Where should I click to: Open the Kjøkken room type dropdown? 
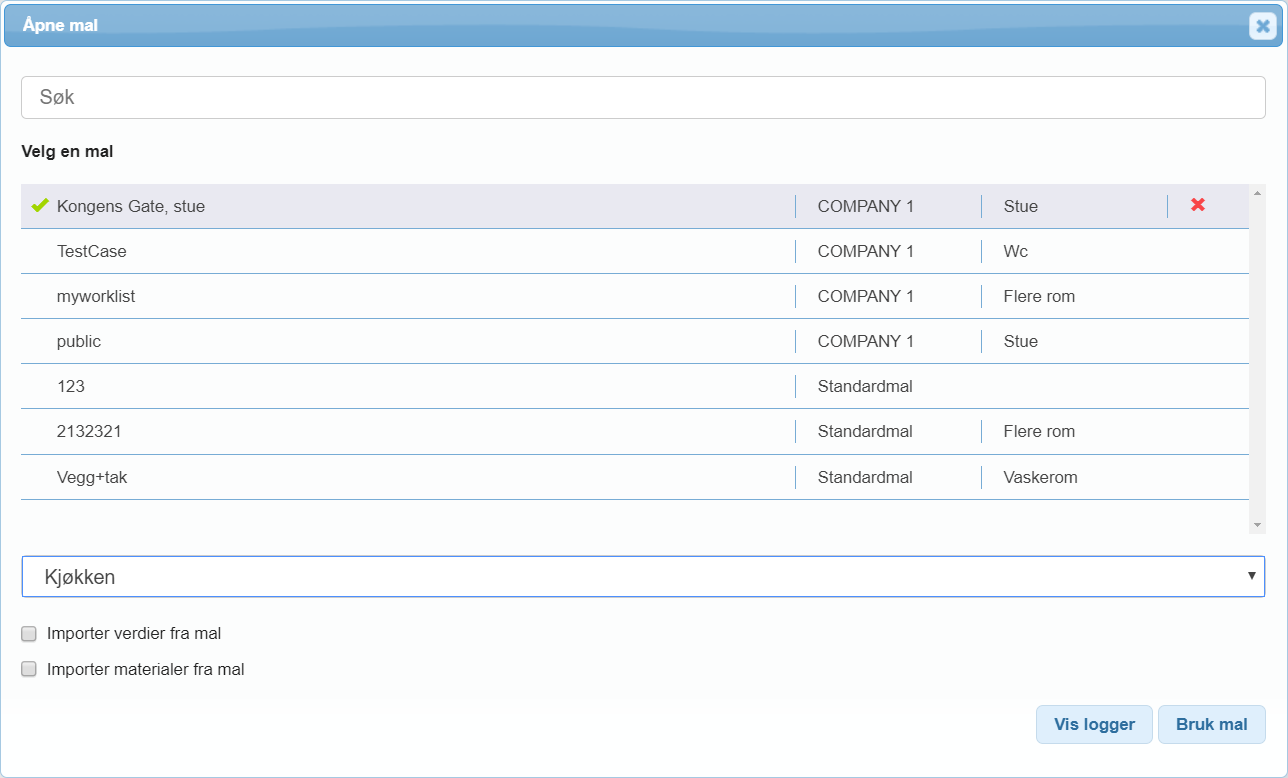[x=643, y=577]
